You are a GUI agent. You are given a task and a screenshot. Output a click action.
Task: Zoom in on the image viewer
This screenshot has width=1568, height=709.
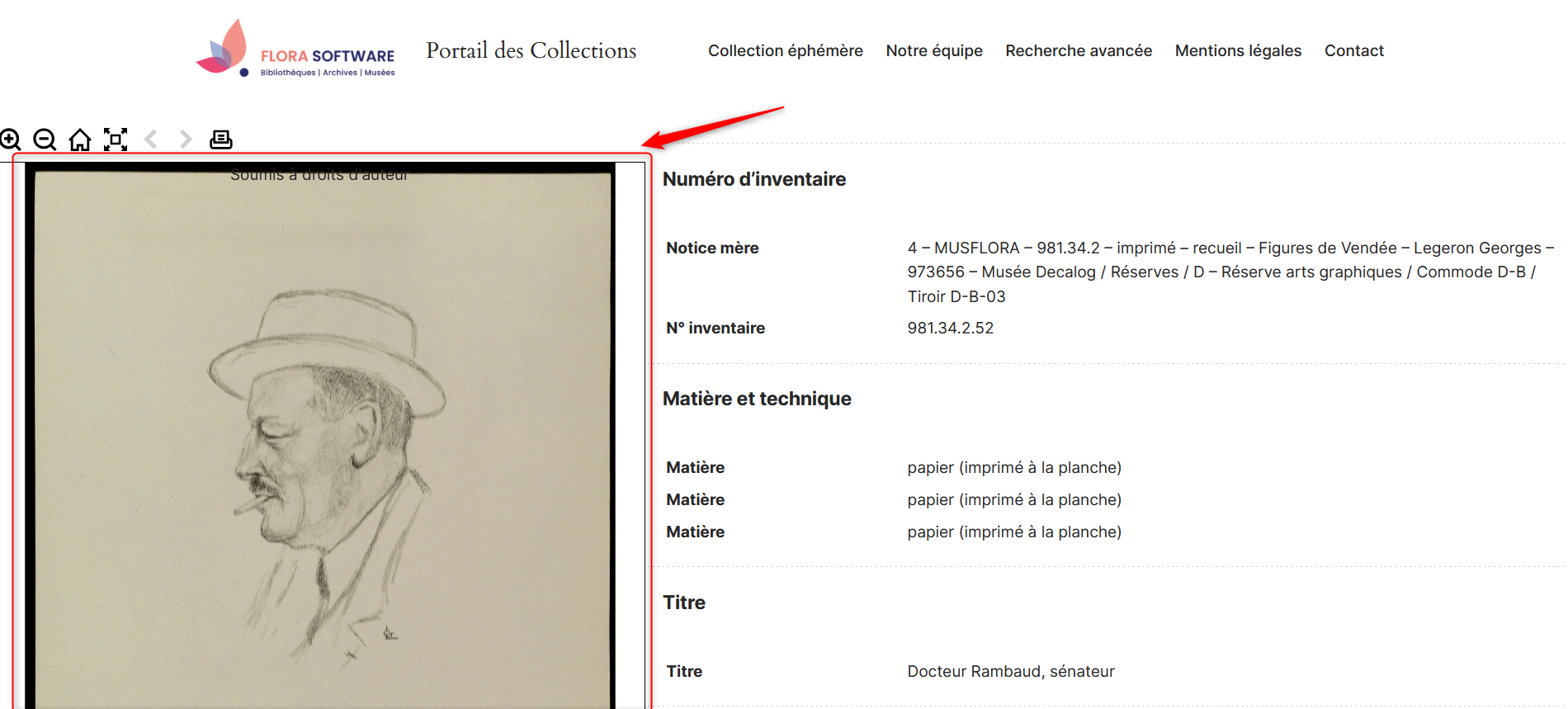[x=10, y=139]
